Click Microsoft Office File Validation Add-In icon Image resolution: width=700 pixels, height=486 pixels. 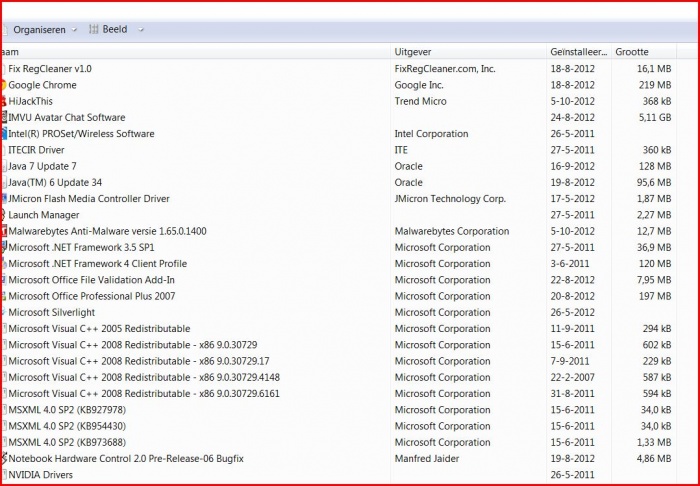pos(4,280)
